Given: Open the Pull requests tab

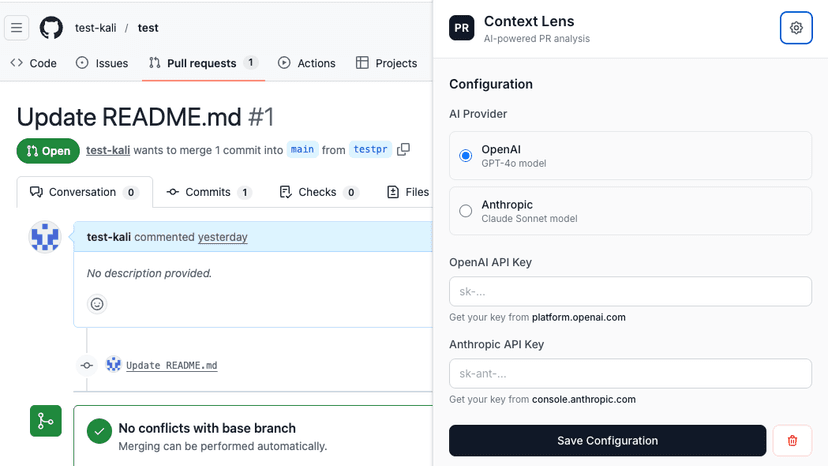Looking at the screenshot, I should point(203,63).
